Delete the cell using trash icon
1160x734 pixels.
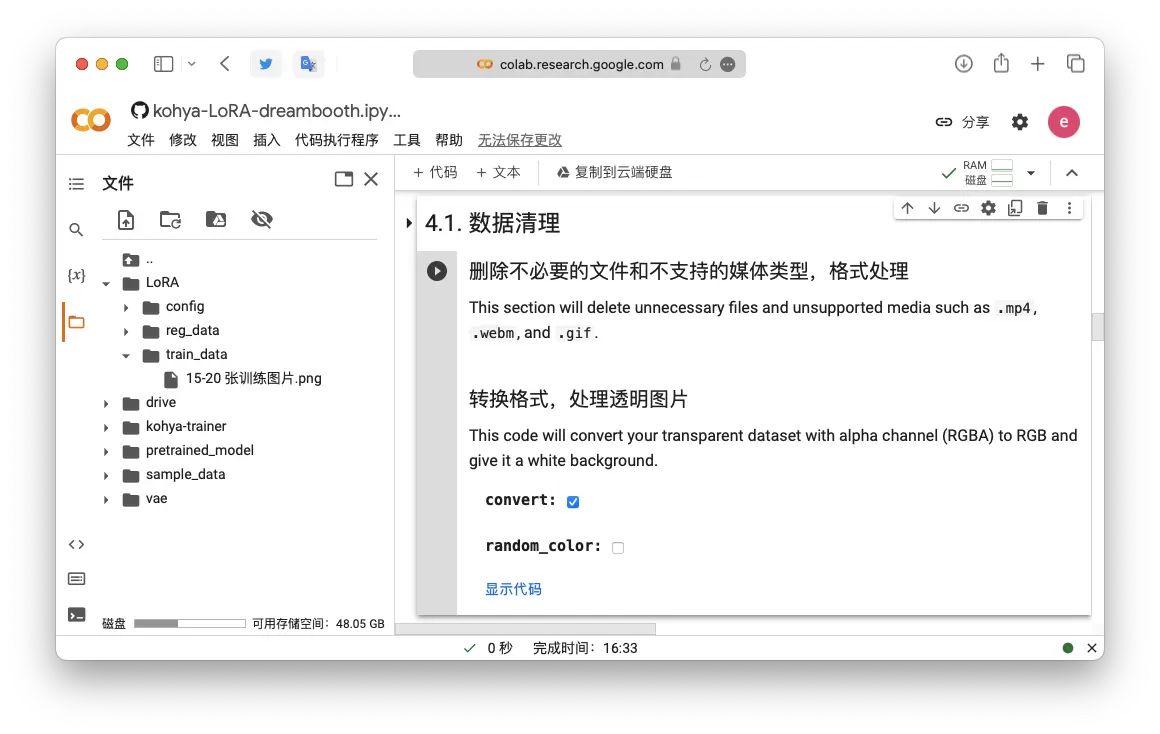point(1042,208)
